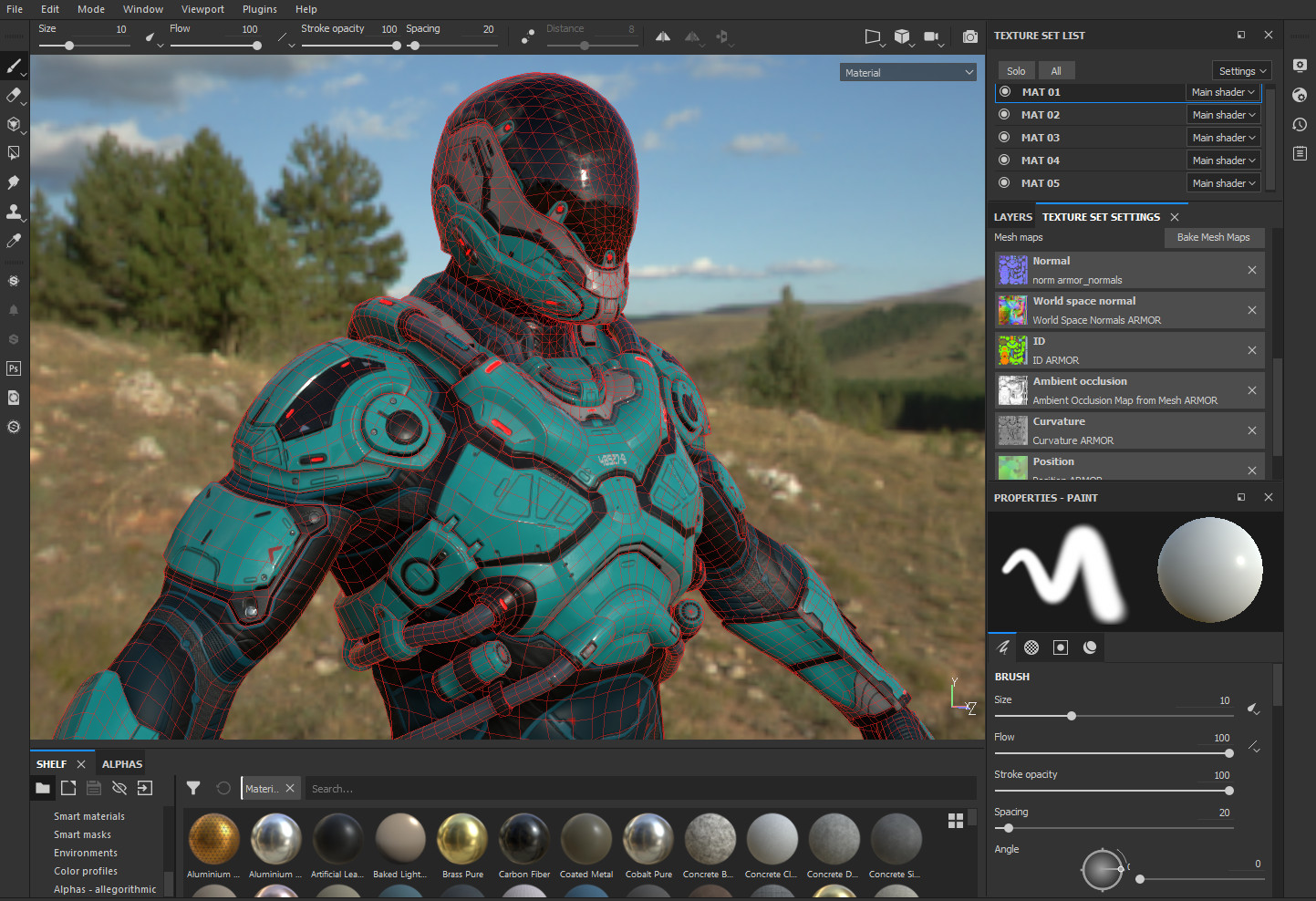Open Main shader dropdown for MAT 03
The width and height of the screenshot is (1316, 901).
coord(1224,138)
